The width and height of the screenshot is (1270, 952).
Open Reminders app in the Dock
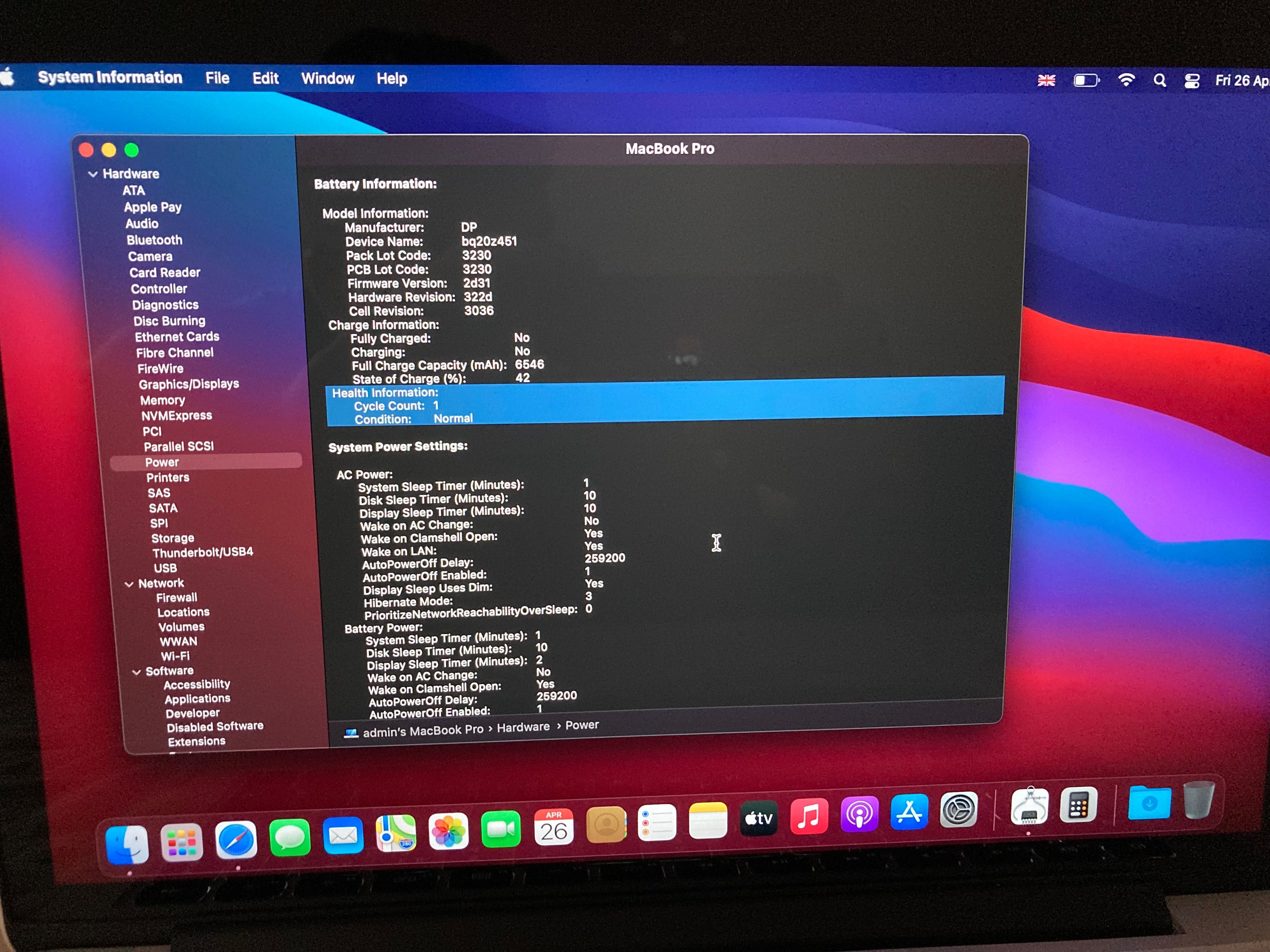[657, 822]
